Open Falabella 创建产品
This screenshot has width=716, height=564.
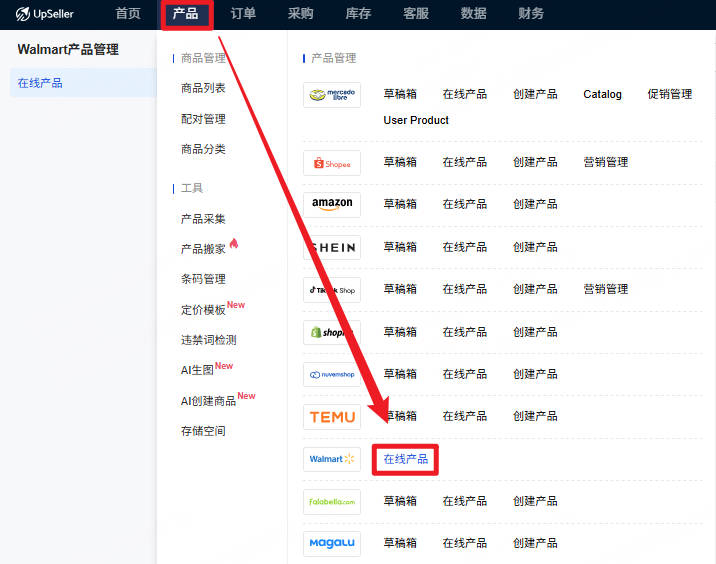tap(535, 501)
